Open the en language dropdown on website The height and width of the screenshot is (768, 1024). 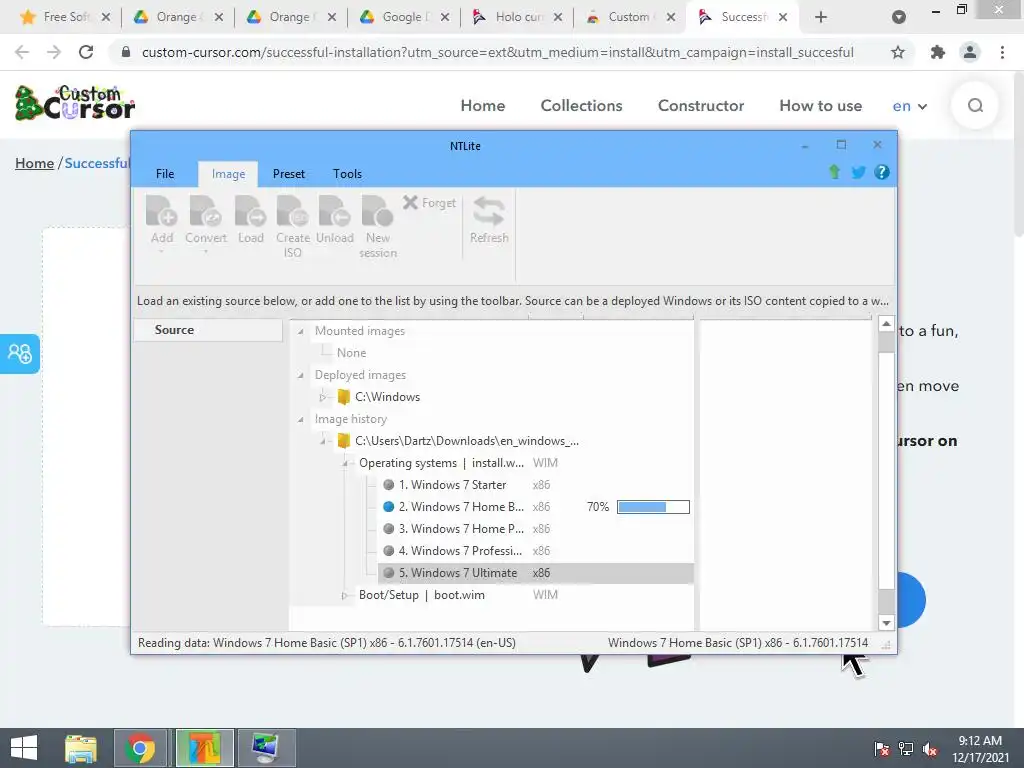click(910, 106)
